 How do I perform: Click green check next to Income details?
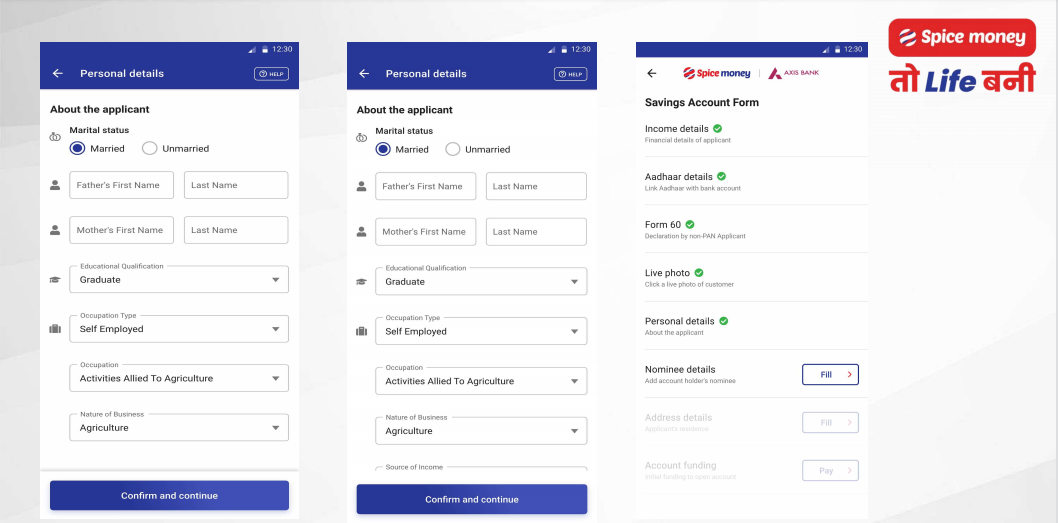pos(717,128)
